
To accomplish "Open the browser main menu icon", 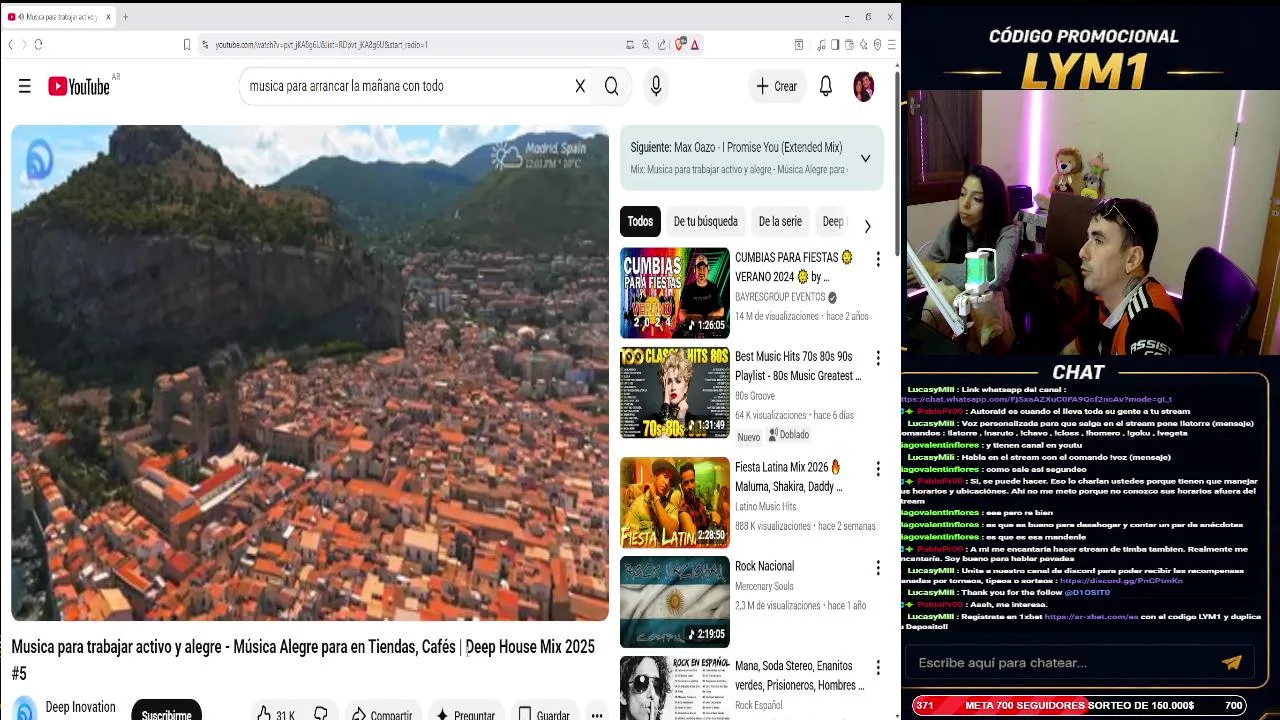I will tap(891, 44).
